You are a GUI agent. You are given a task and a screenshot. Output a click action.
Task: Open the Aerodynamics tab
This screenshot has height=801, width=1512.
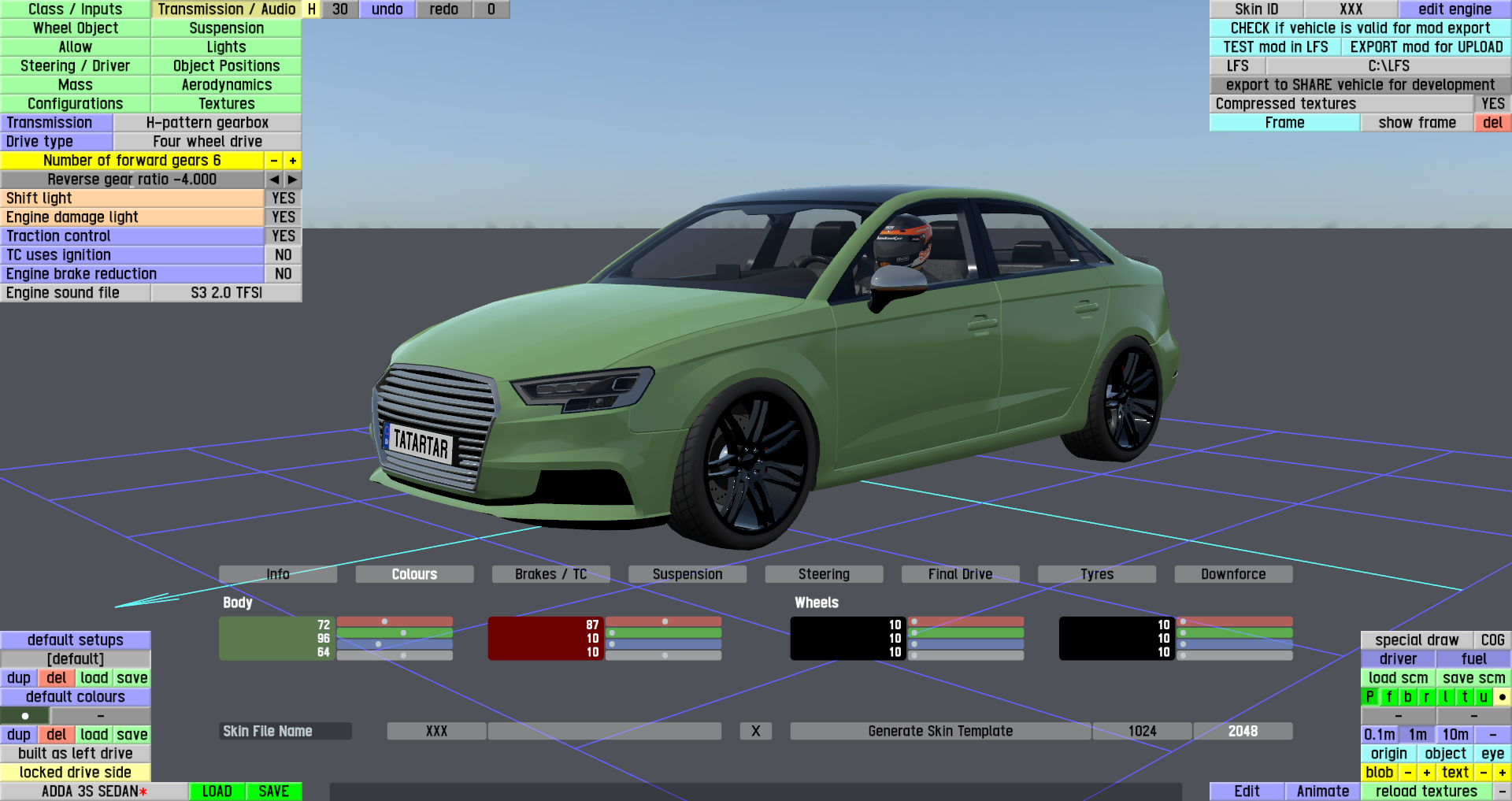click(x=227, y=85)
